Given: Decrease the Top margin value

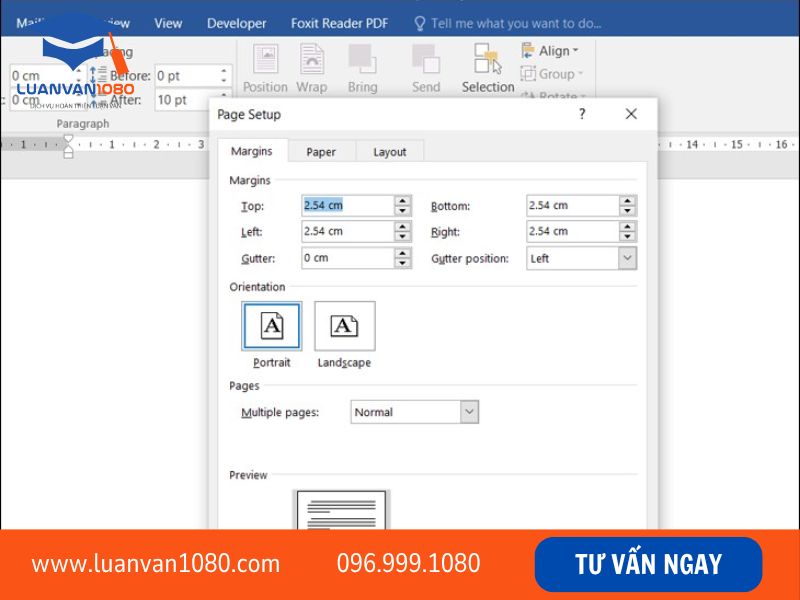Looking at the screenshot, I should pyautogui.click(x=403, y=211).
